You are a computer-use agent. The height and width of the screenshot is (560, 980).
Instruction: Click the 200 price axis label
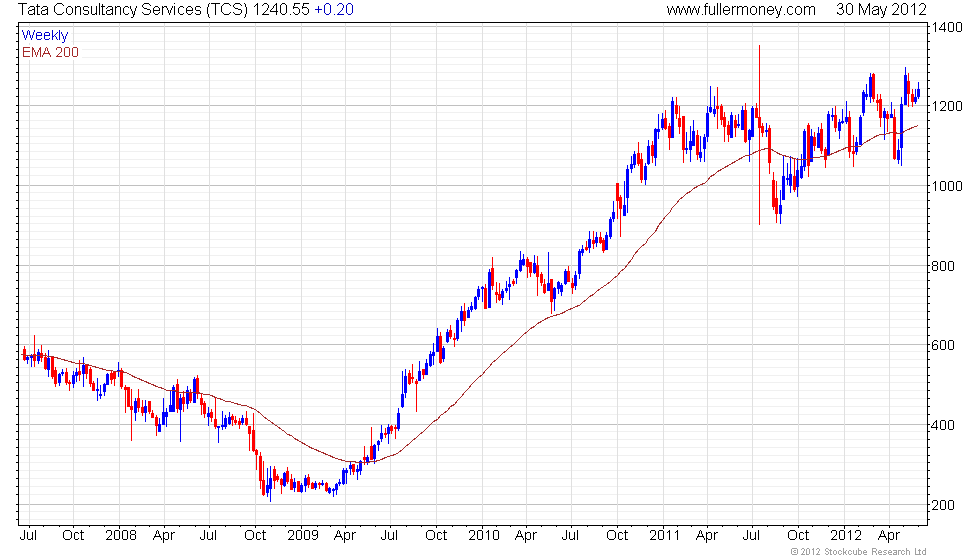943,505
